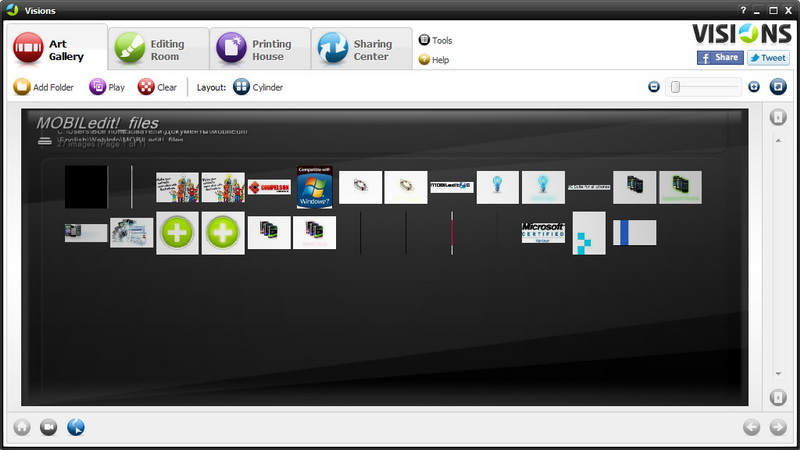Viewport: 800px width, 450px height.
Task: Toggle full screen view icon
Action: (778, 87)
